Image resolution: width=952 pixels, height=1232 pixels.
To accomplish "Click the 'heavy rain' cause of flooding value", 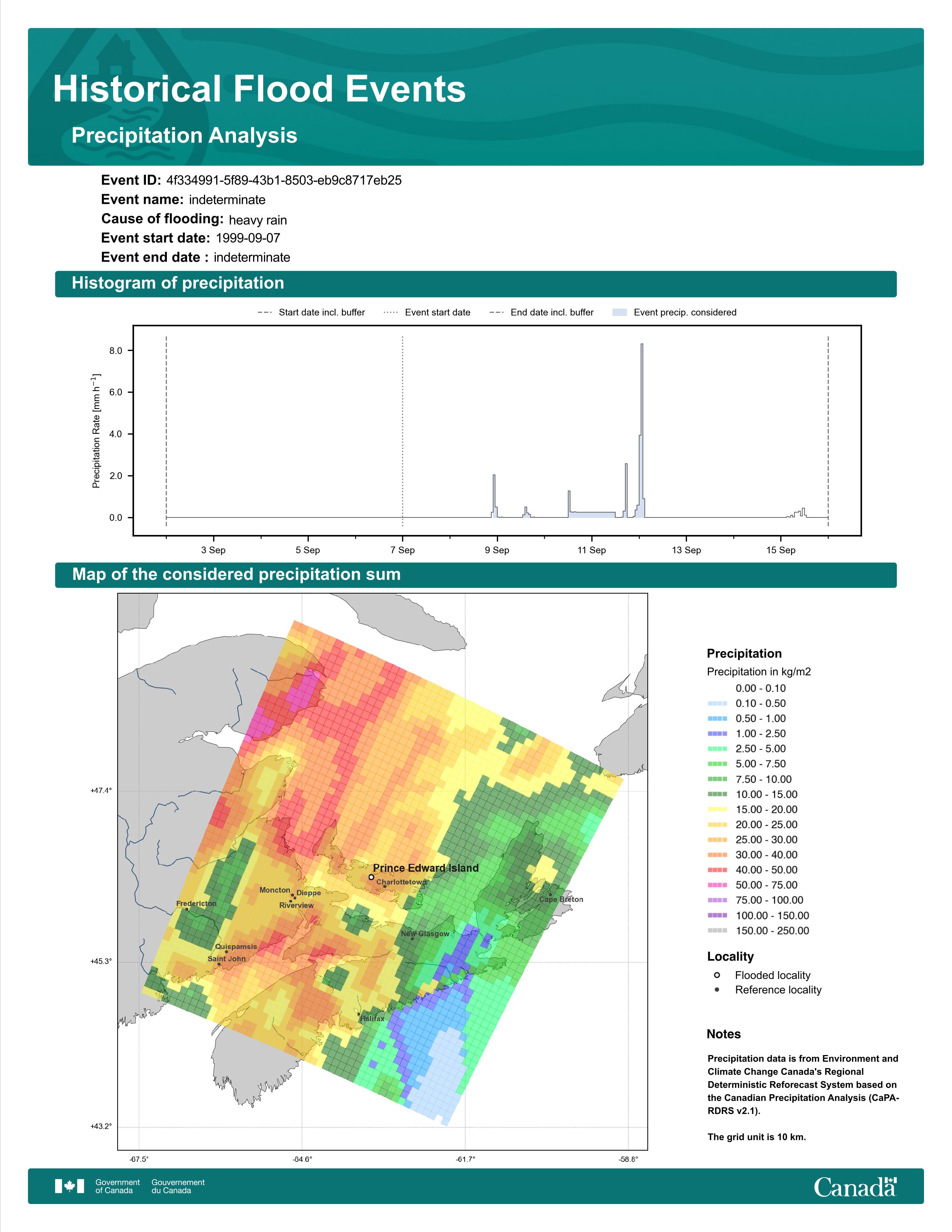I will (x=258, y=220).
